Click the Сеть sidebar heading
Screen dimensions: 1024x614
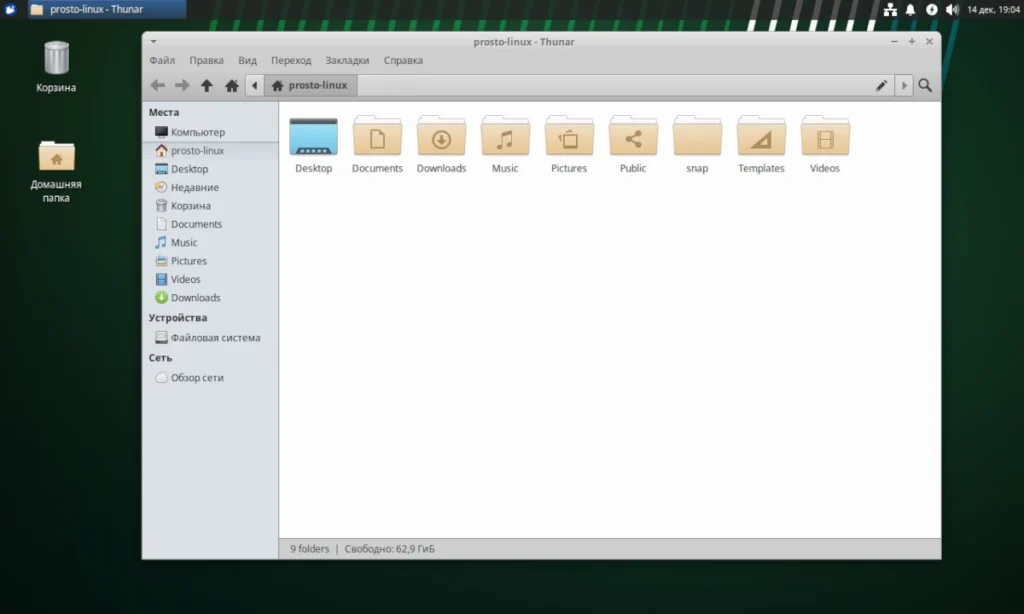click(x=160, y=358)
